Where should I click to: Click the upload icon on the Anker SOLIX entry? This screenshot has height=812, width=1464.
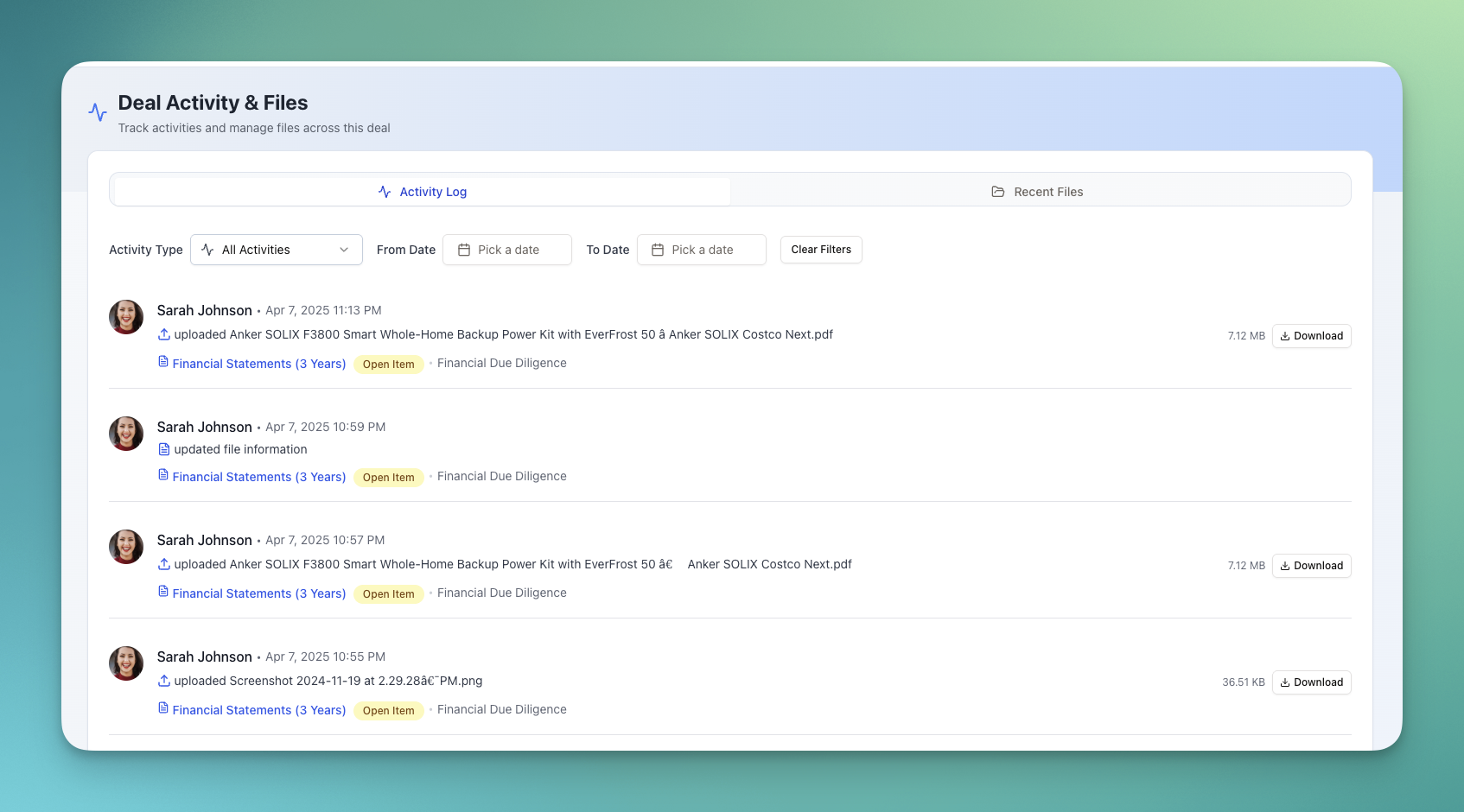pyautogui.click(x=163, y=334)
